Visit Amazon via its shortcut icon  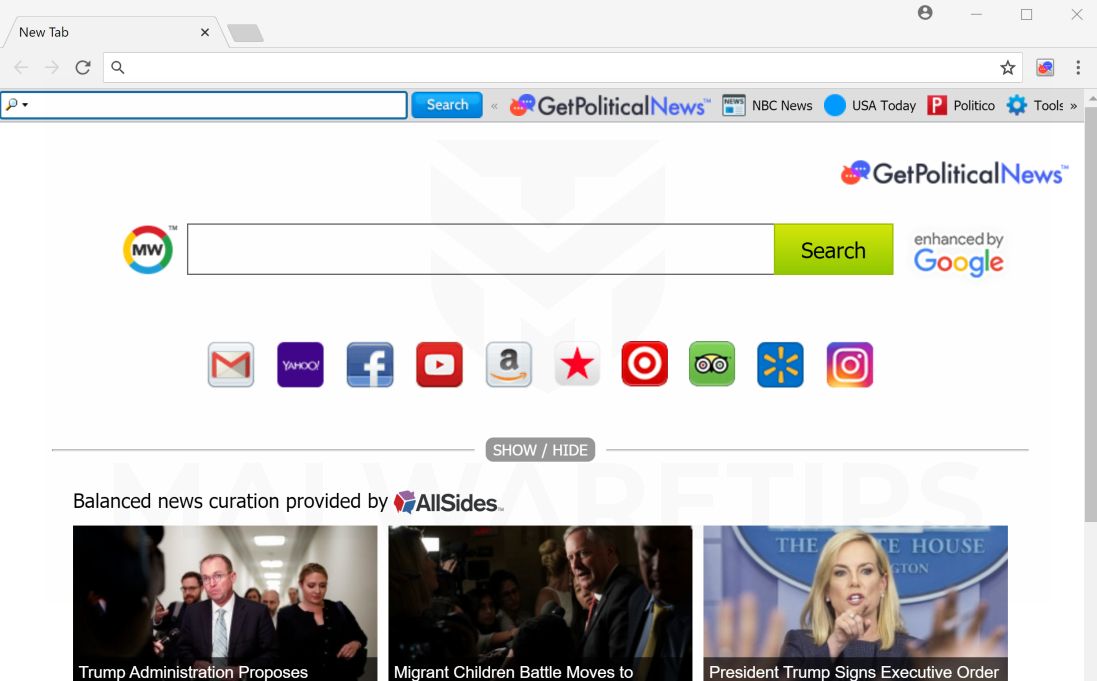tap(508, 364)
